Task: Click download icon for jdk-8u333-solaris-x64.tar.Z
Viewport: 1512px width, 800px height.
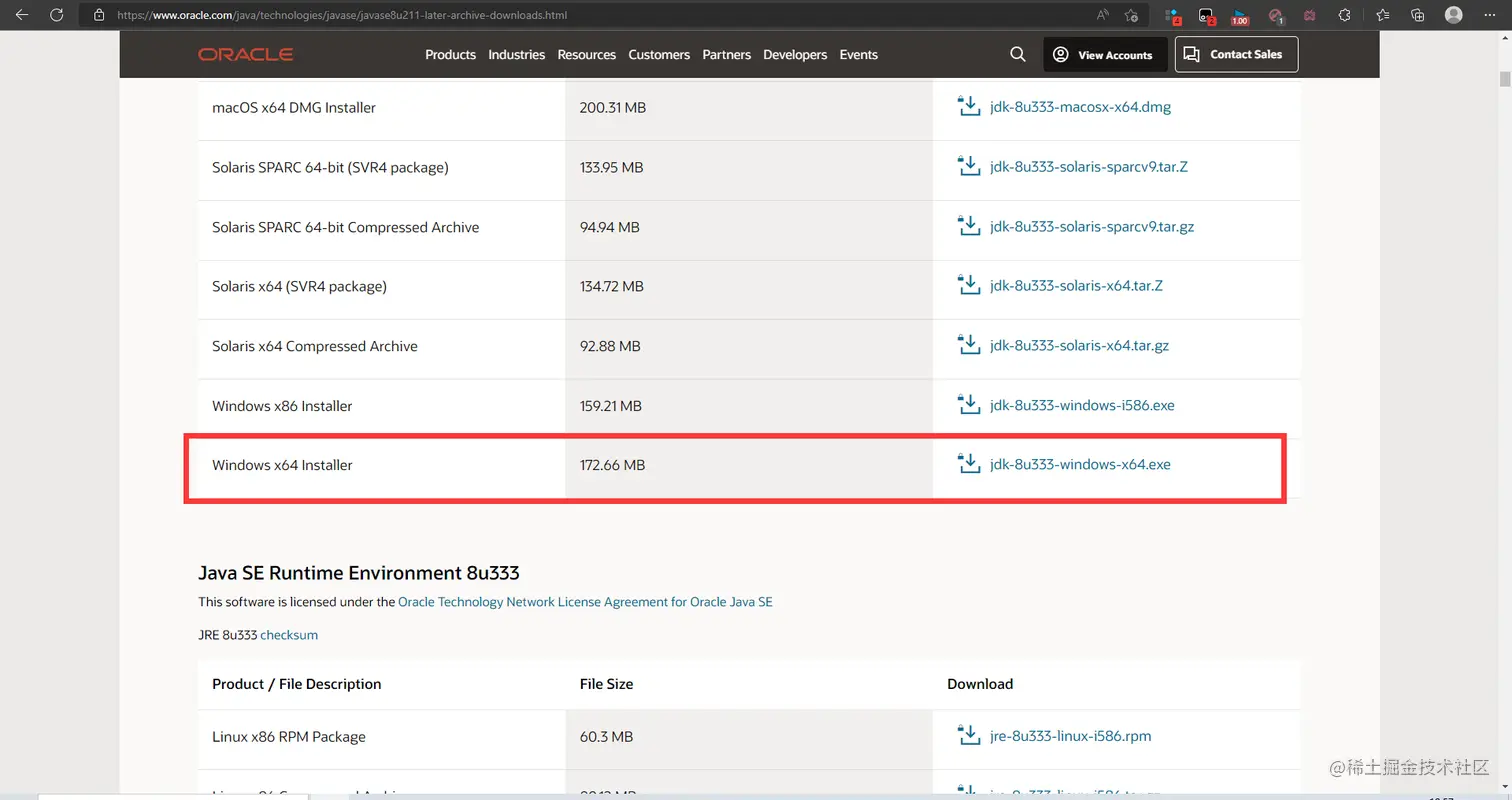Action: pyautogui.click(x=968, y=286)
